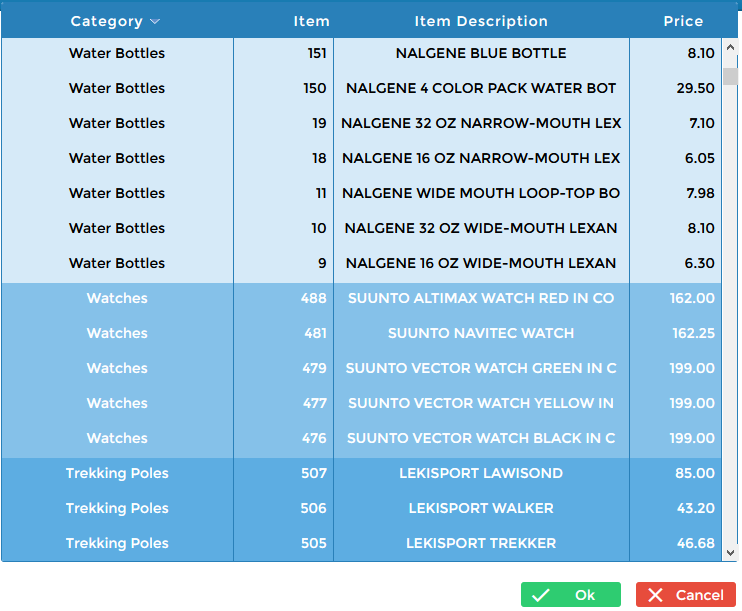Click item number 477
742x611 pixels.
point(315,403)
